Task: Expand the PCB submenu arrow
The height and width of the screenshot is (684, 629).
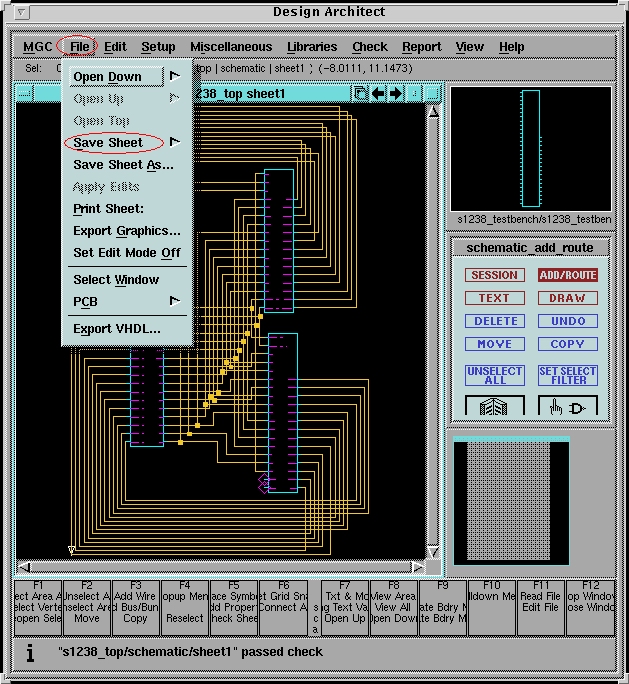Action: (x=175, y=301)
